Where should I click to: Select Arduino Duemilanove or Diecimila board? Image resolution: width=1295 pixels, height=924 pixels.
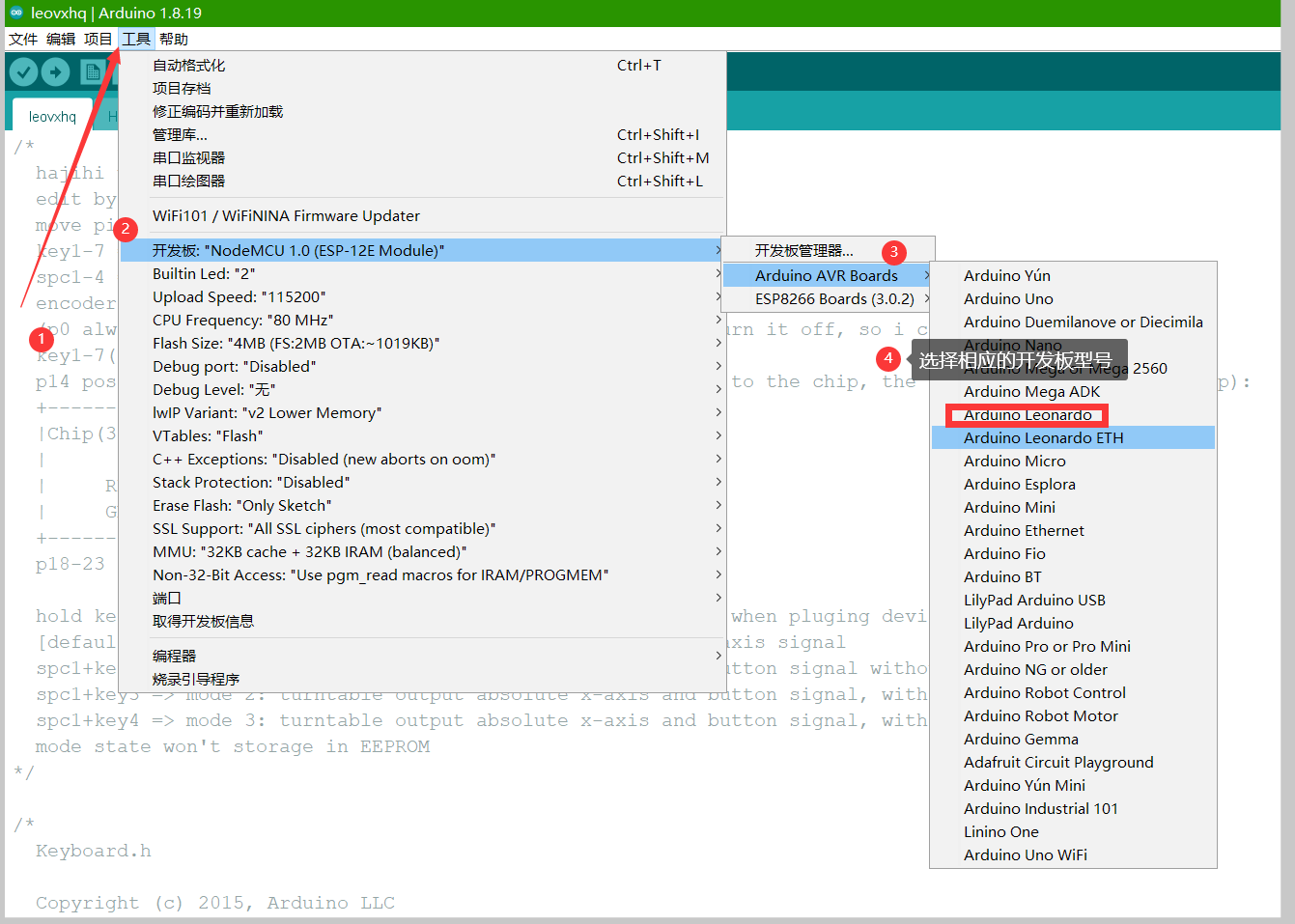pyautogui.click(x=1073, y=322)
